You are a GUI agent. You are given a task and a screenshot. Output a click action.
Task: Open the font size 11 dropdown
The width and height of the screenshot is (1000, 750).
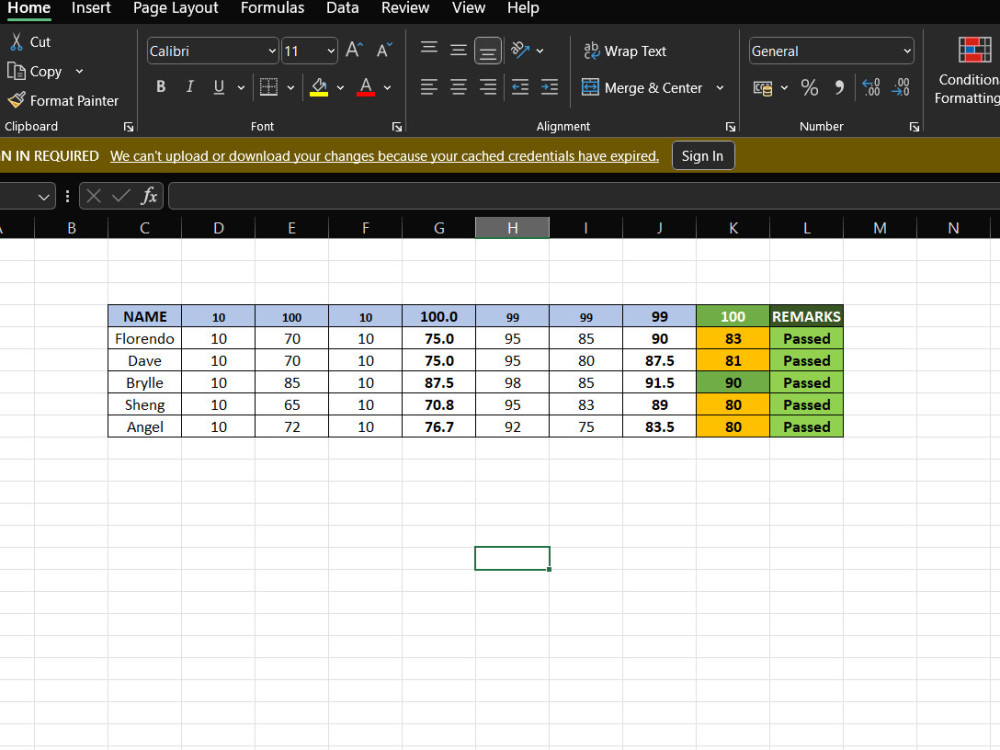click(x=331, y=51)
